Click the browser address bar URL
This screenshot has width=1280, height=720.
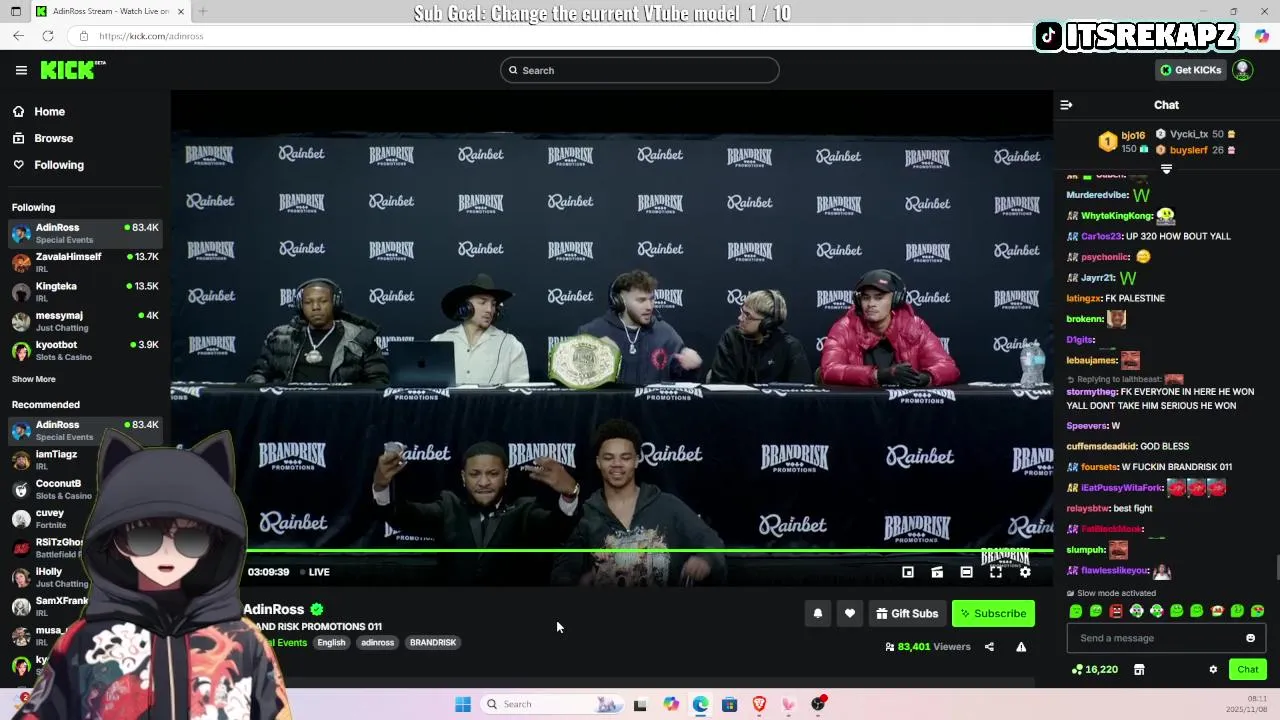(151, 36)
